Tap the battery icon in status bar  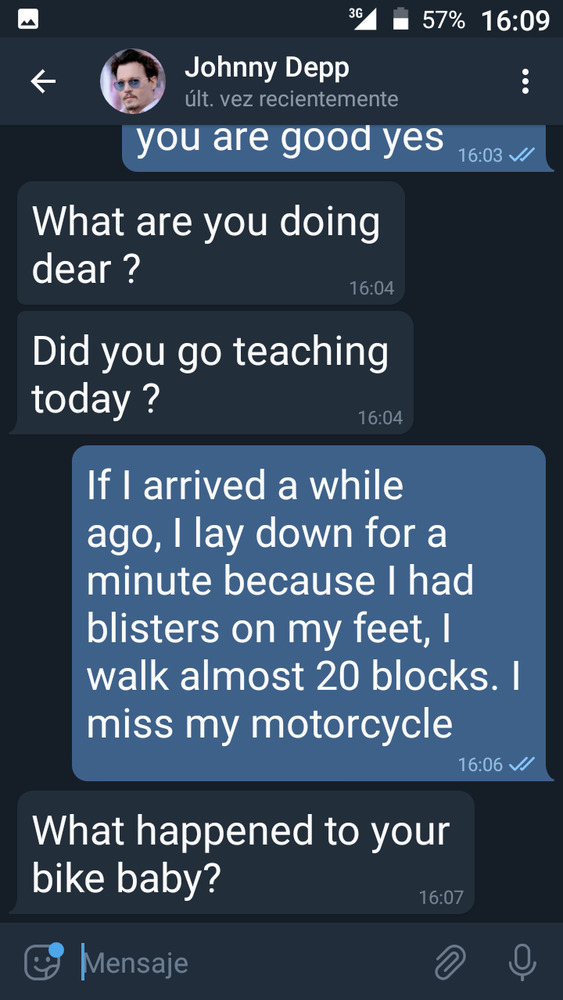[400, 19]
